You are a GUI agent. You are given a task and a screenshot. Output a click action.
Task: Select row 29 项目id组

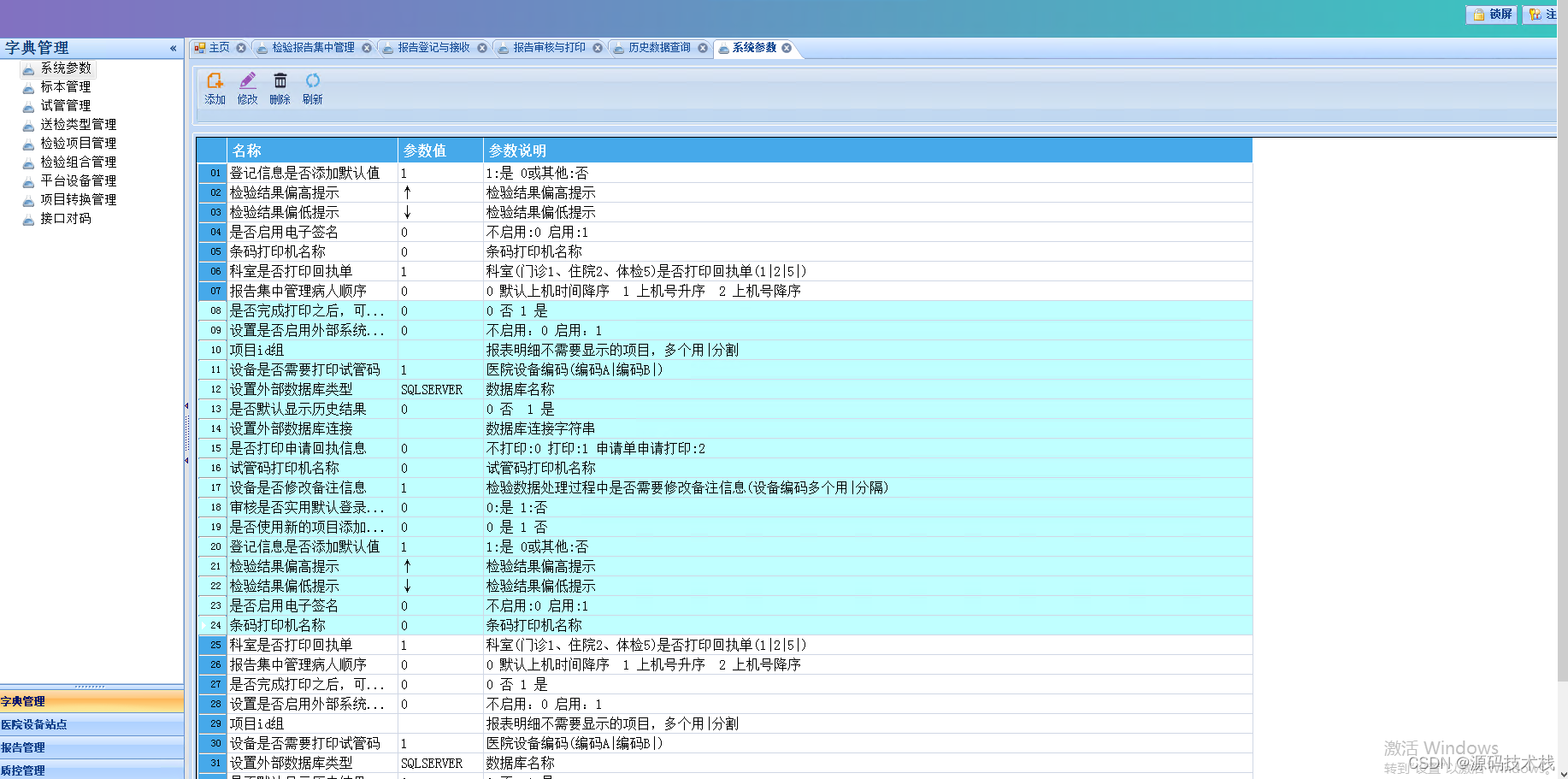pyautogui.click(x=725, y=723)
